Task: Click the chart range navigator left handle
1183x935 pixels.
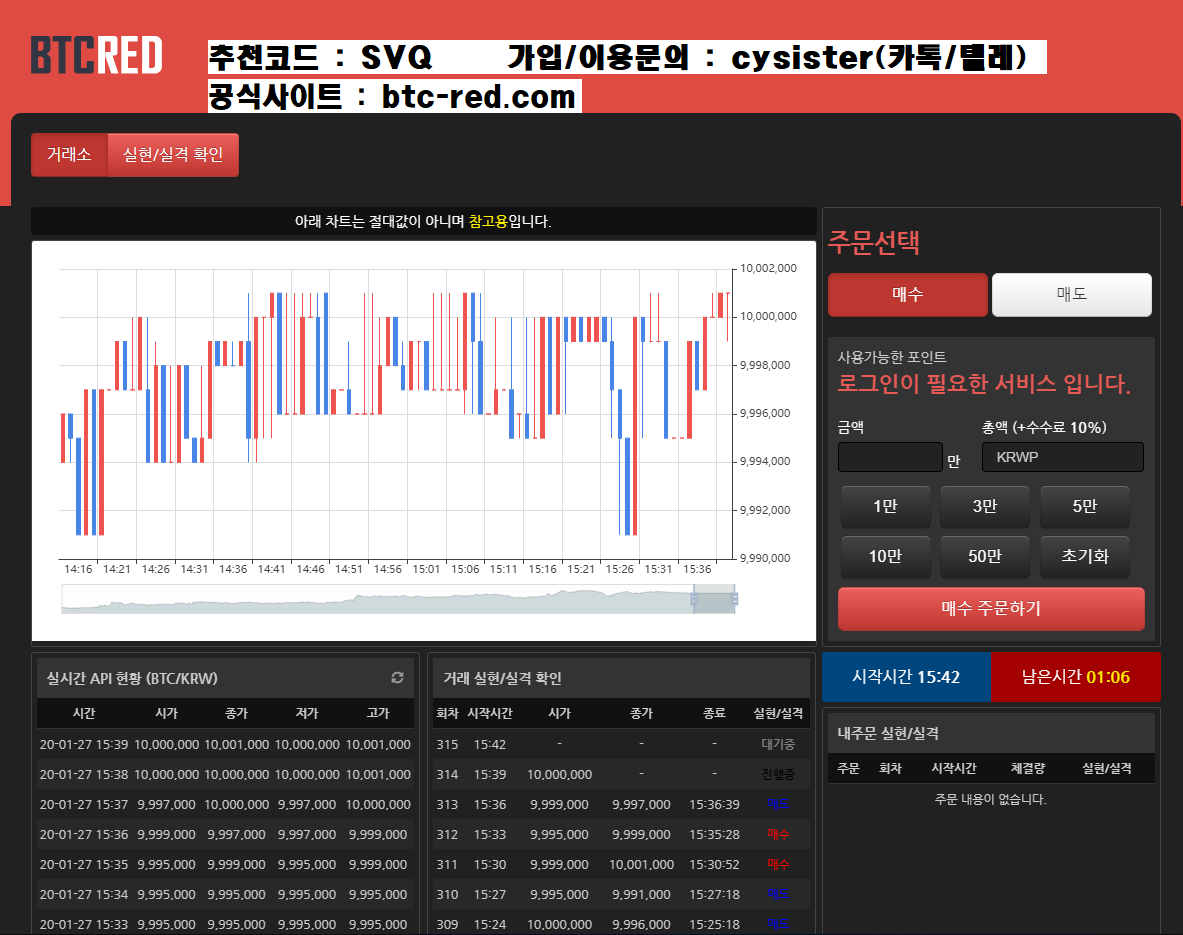Action: point(693,599)
